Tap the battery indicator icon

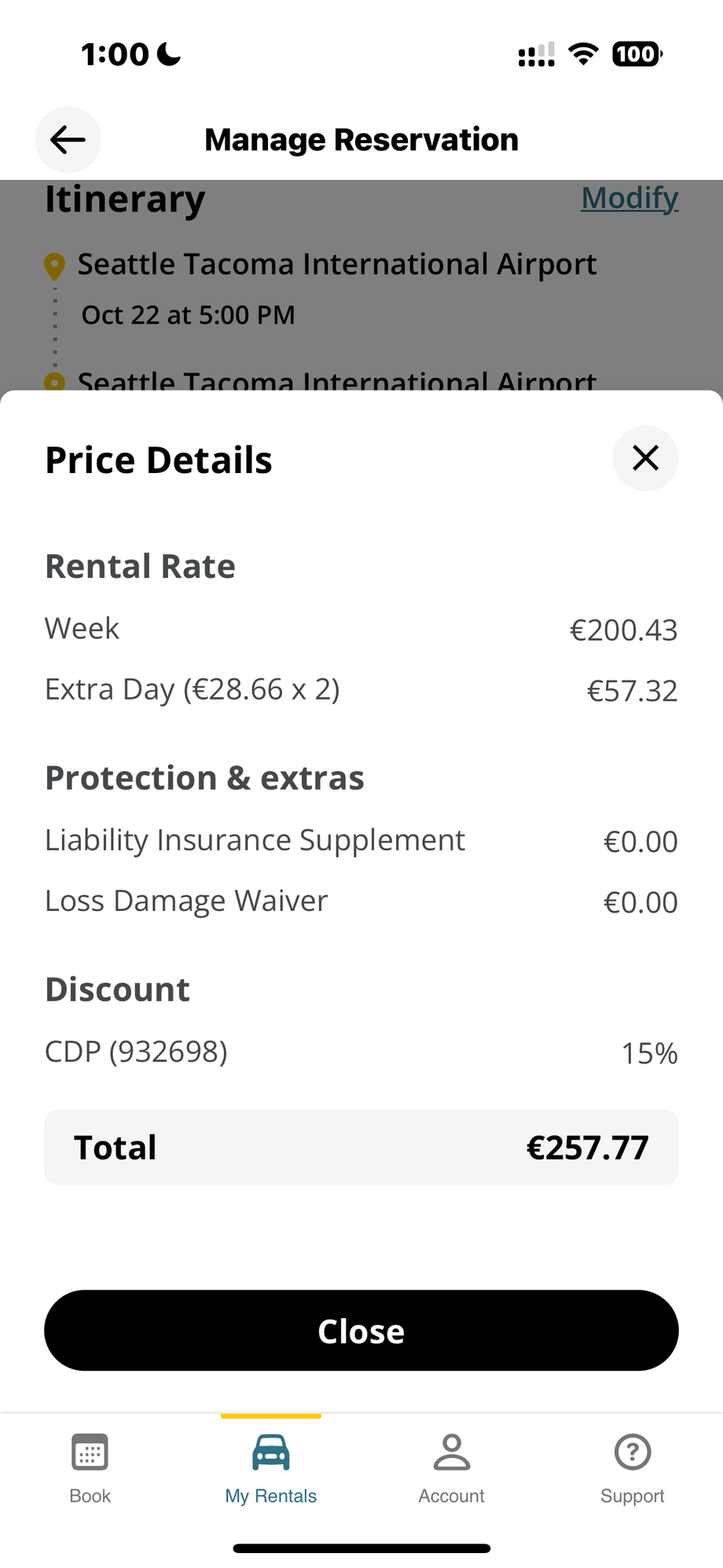point(637,54)
